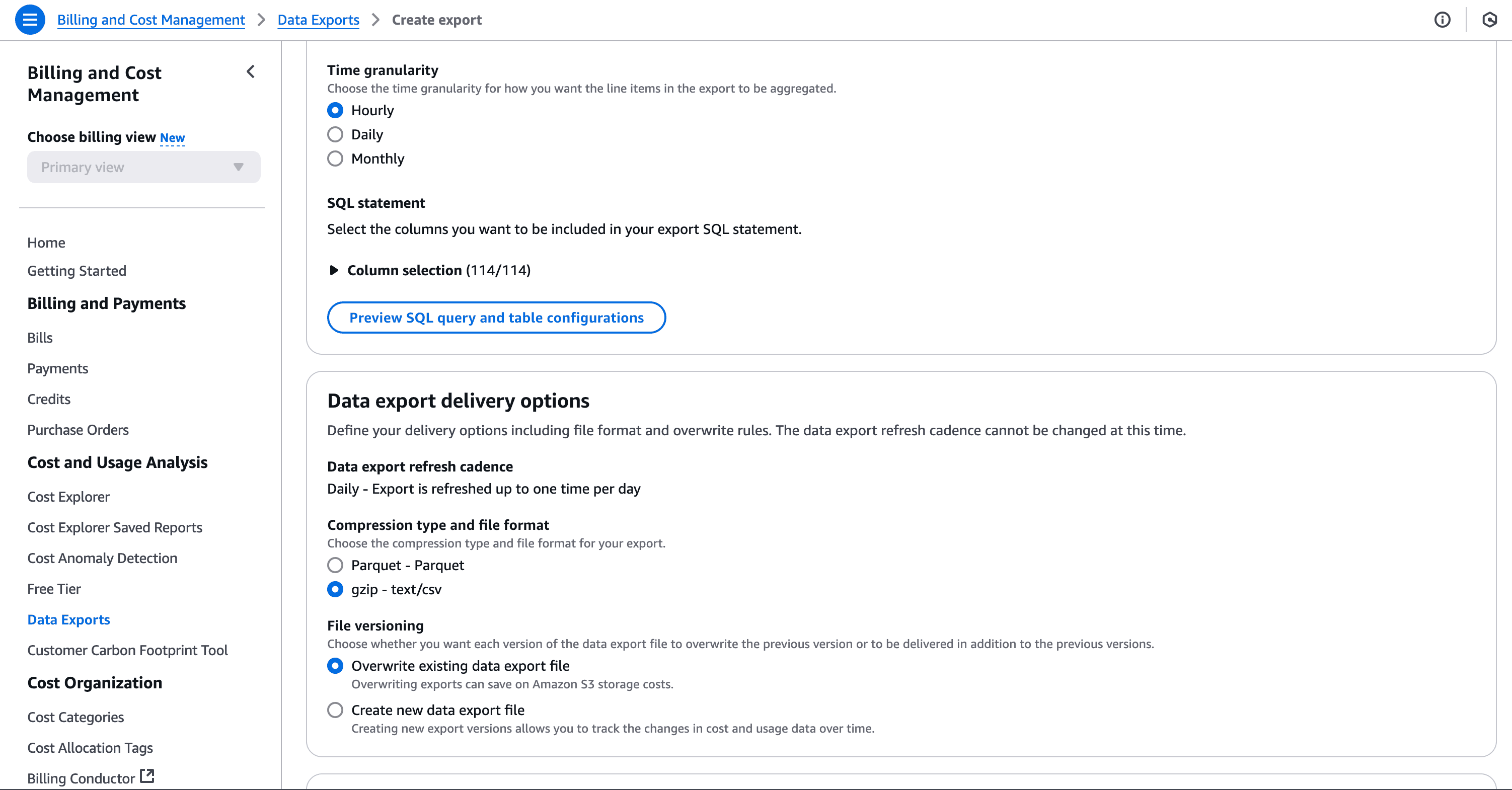Click Preview SQL query and table configurations
Image resolution: width=1512 pixels, height=790 pixels.
tap(496, 318)
